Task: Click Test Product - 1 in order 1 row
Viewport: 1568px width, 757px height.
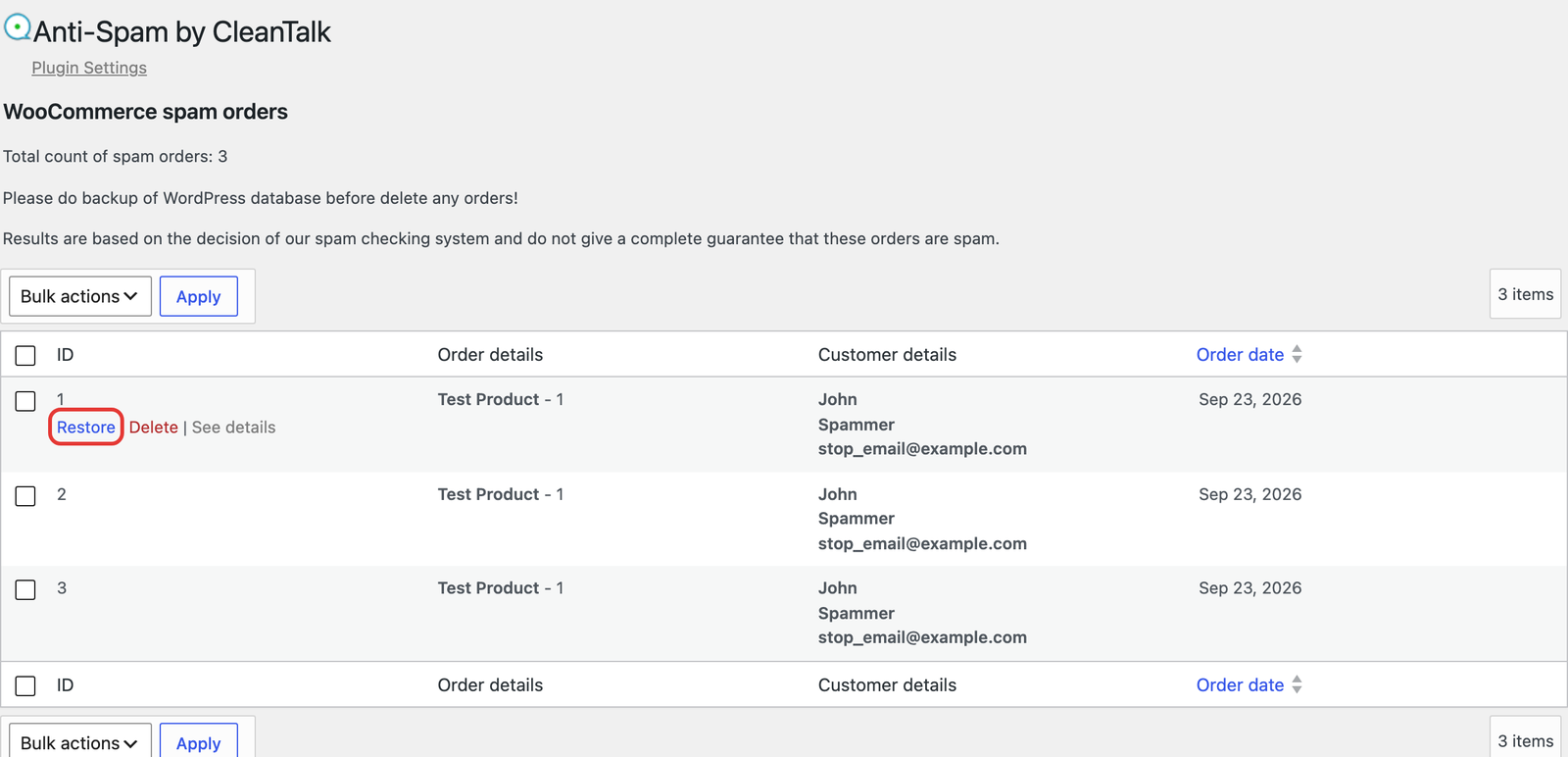Action: [501, 399]
